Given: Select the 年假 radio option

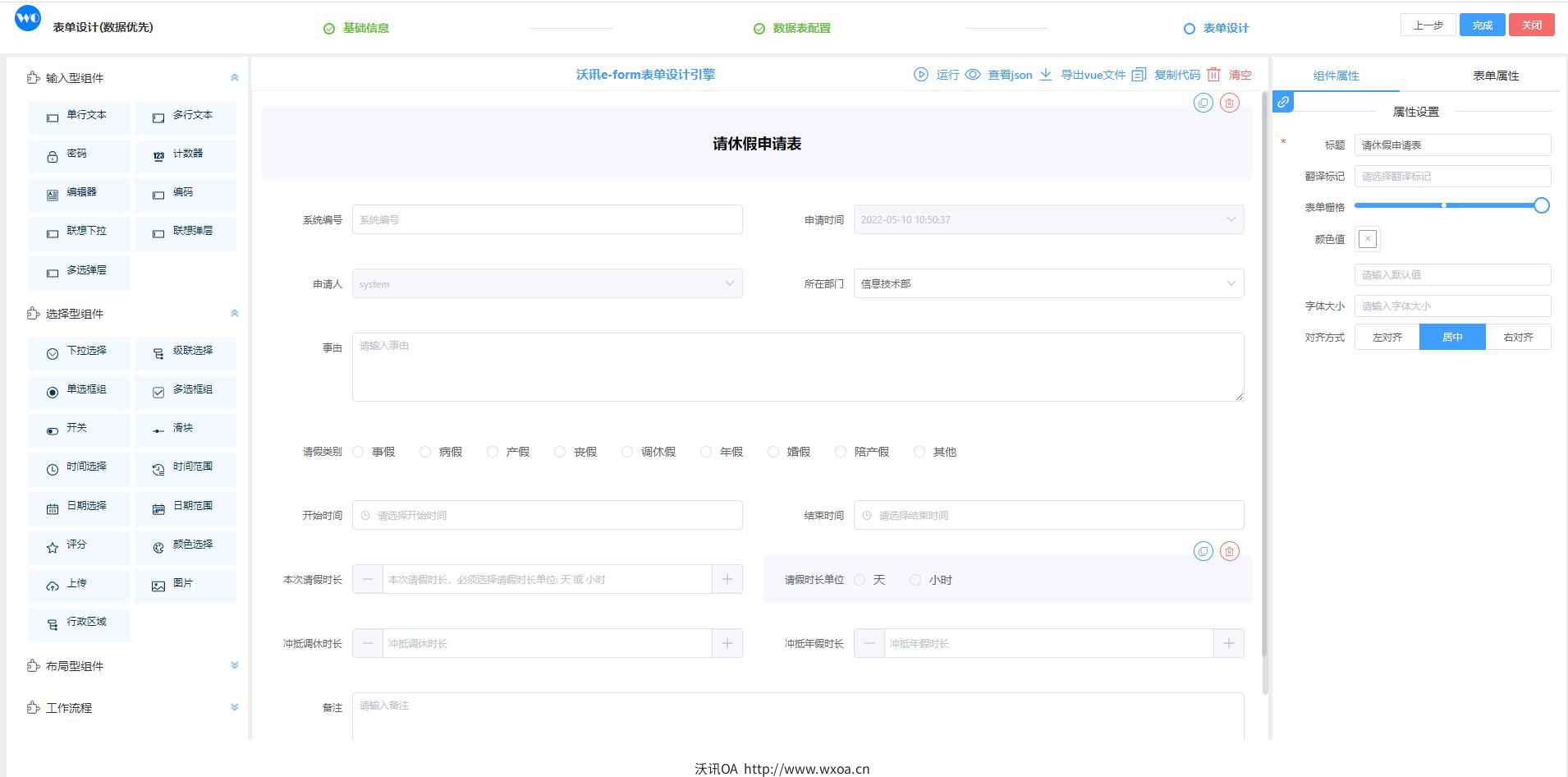Looking at the screenshot, I should (x=706, y=452).
